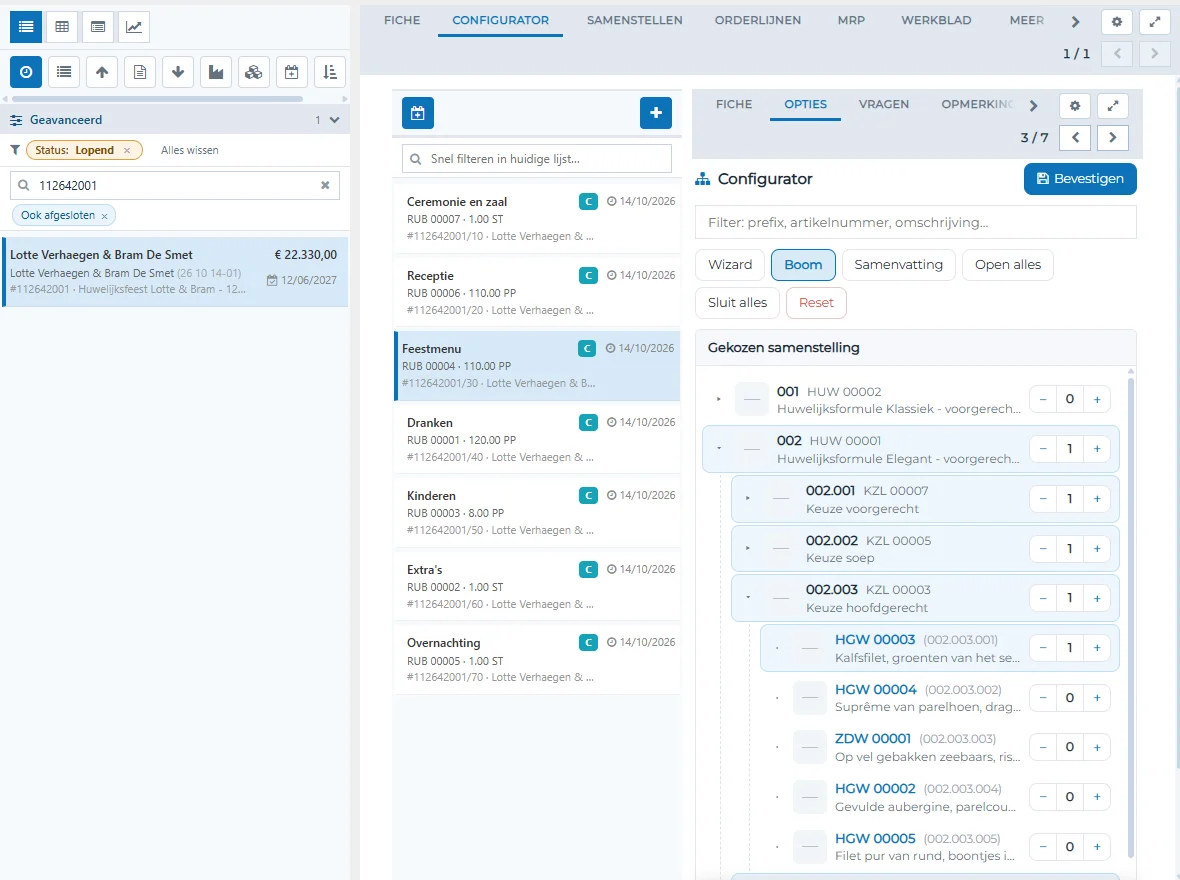Click the stacked cubes stock icon

pyautogui.click(x=254, y=72)
